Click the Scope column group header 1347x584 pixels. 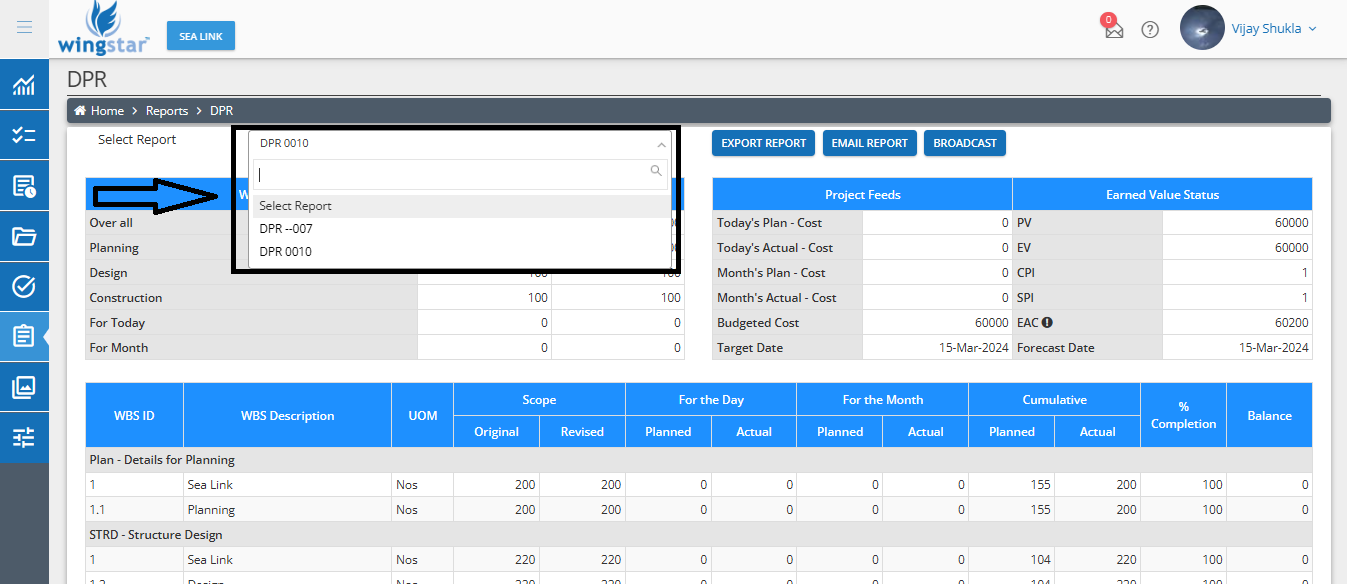tap(539, 400)
